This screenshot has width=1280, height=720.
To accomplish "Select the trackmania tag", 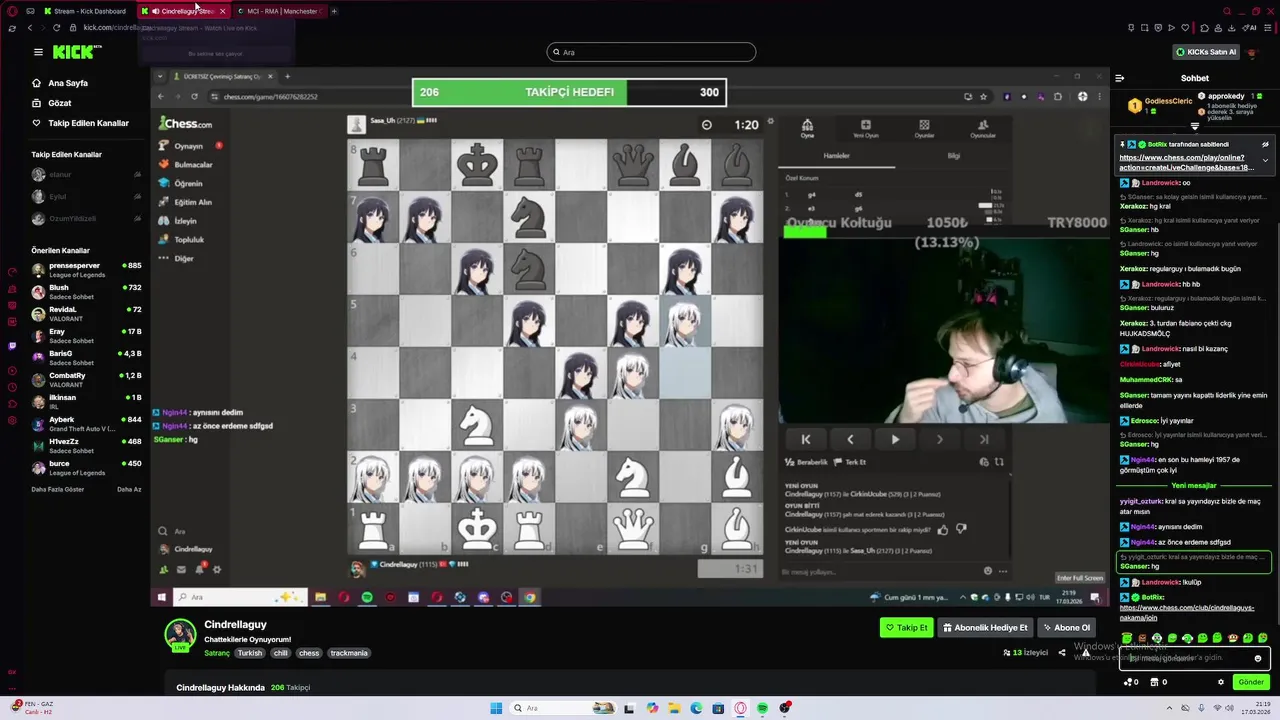I will (x=349, y=653).
